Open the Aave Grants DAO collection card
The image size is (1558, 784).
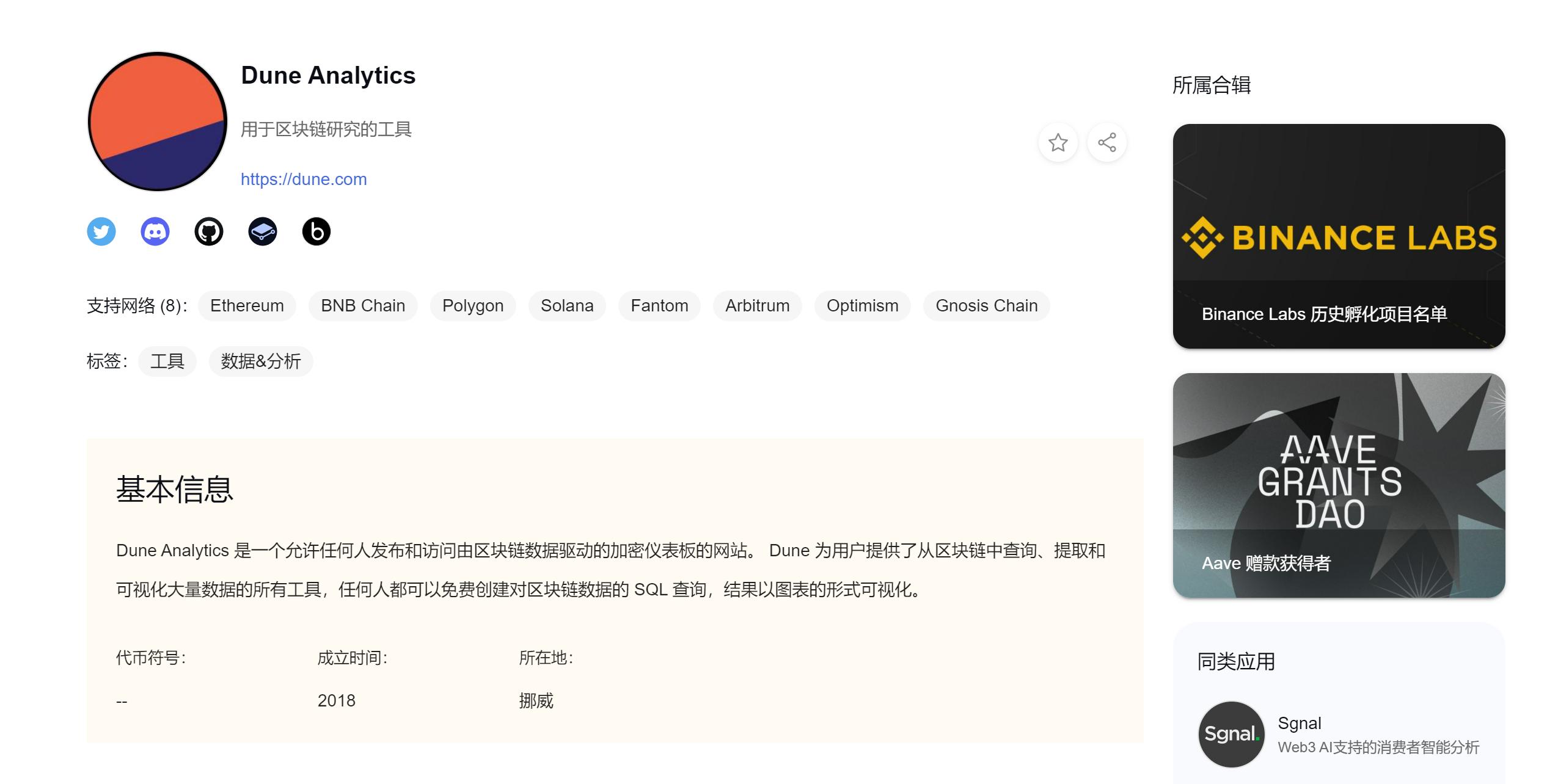(x=1338, y=485)
